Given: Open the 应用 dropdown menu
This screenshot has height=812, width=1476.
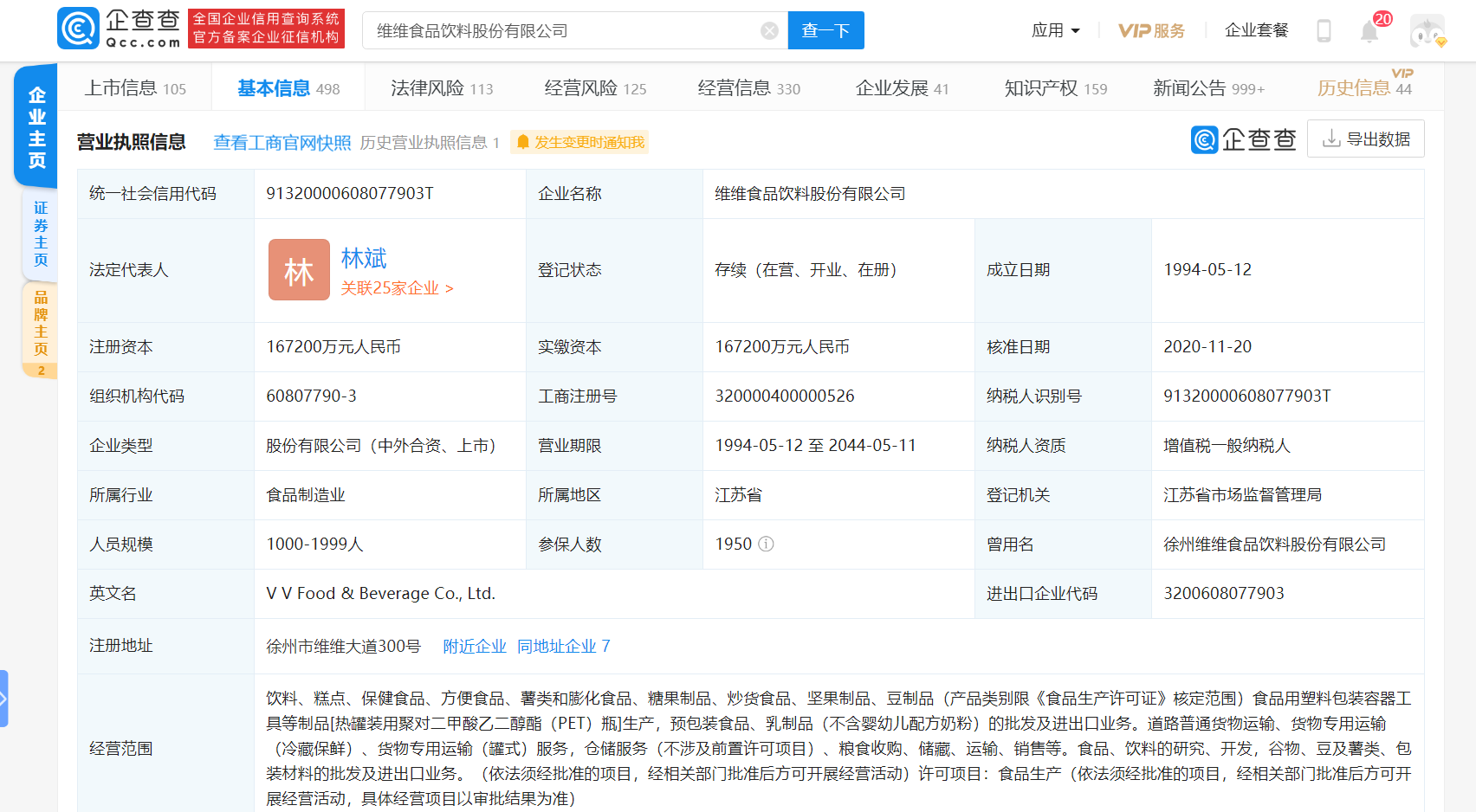Looking at the screenshot, I should [1056, 30].
